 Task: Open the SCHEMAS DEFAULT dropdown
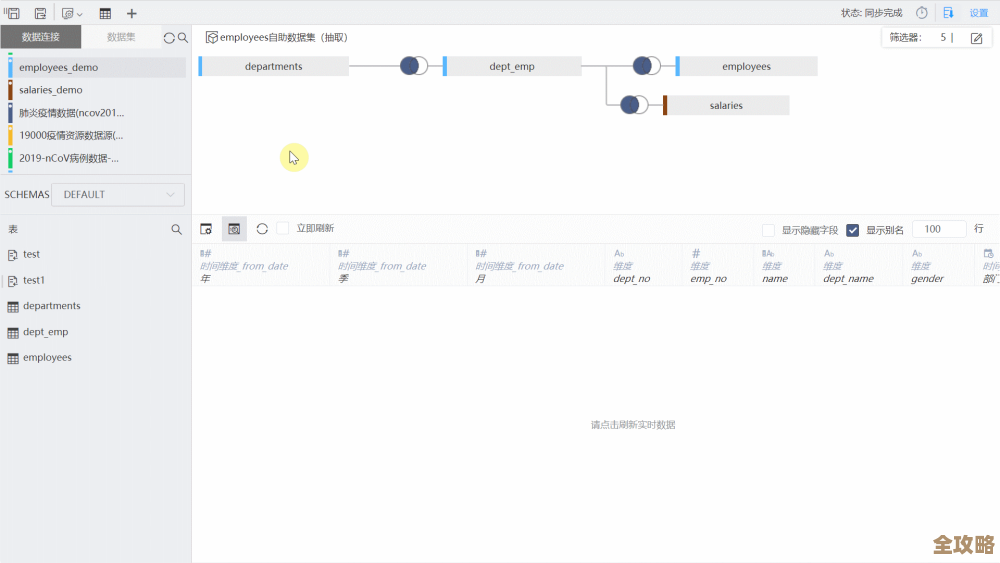pyautogui.click(x=118, y=194)
